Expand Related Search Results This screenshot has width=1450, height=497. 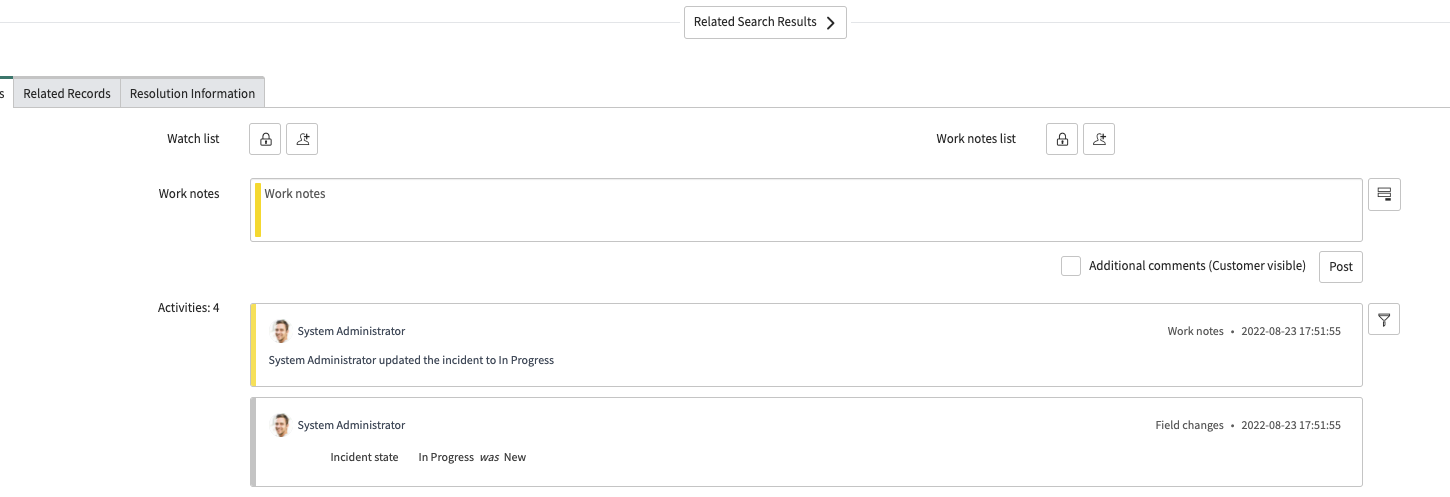[x=765, y=22]
